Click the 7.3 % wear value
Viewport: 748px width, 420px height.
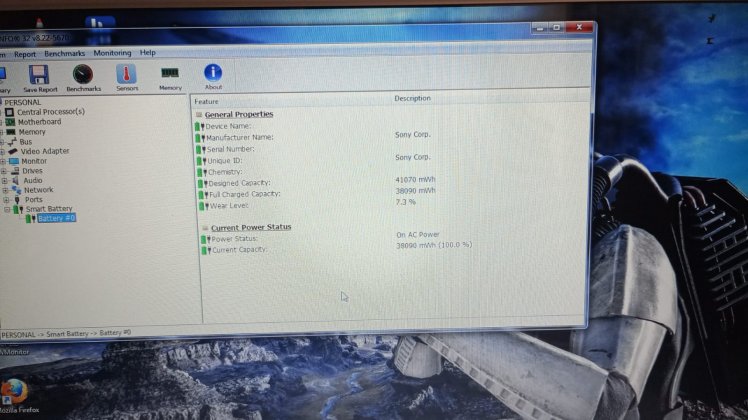pos(405,202)
